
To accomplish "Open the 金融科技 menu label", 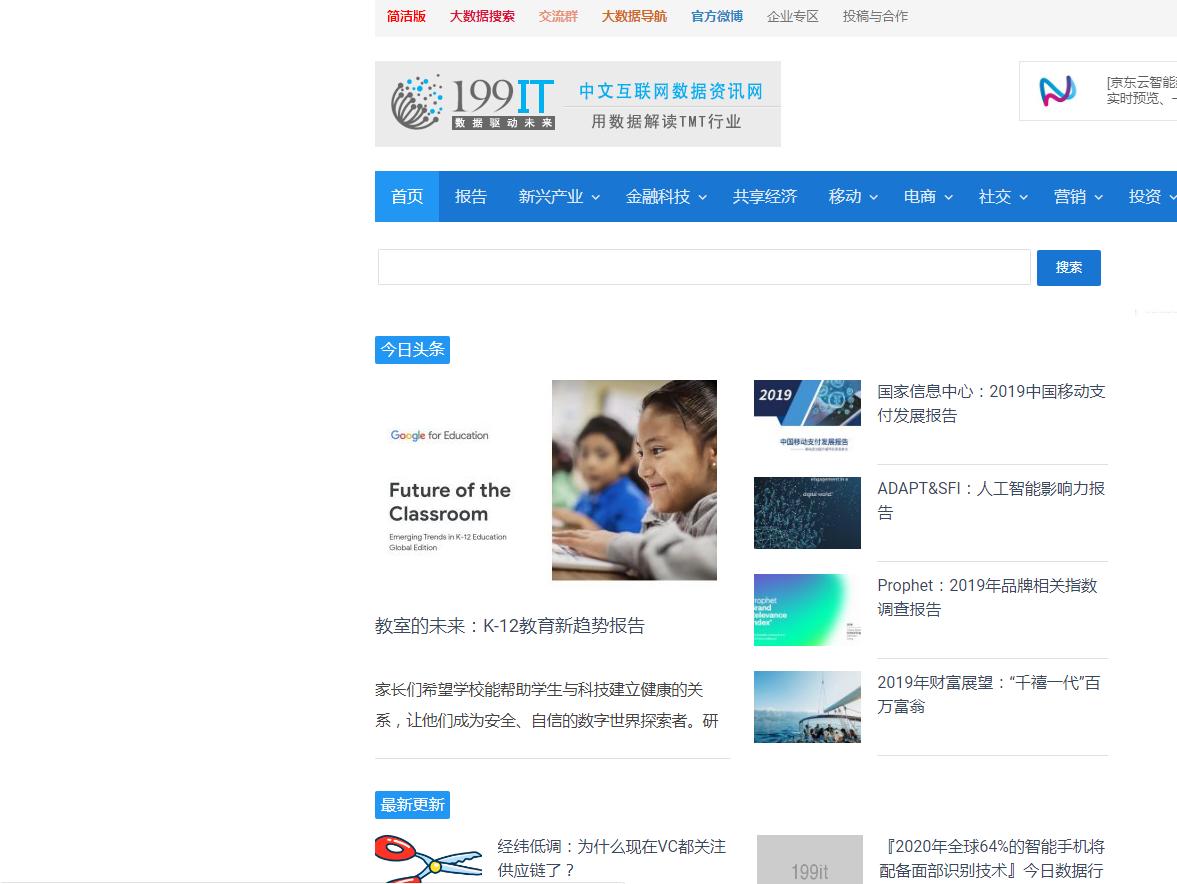I will tap(658, 197).
